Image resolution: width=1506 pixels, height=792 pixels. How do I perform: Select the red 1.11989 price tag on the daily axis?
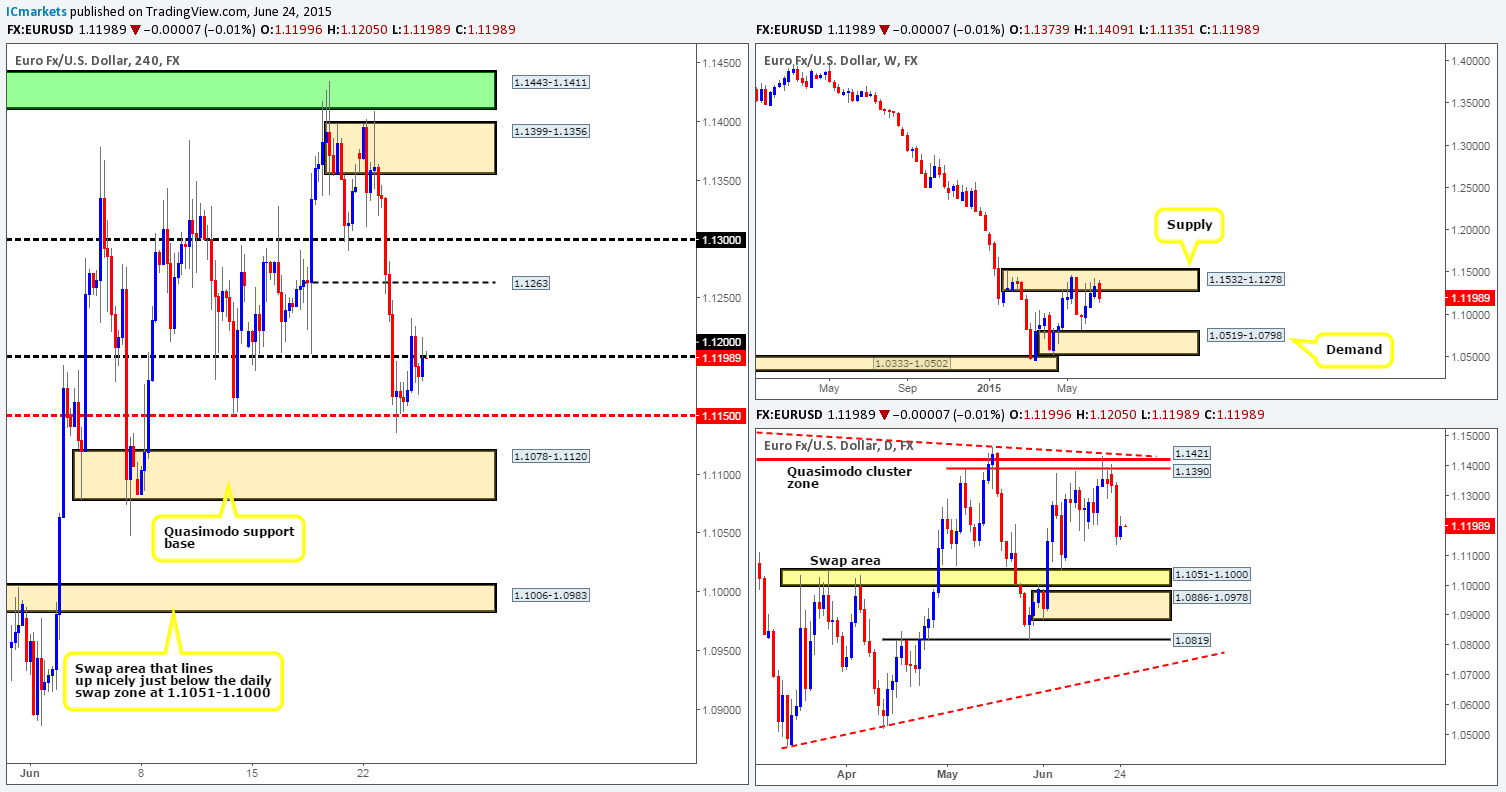[x=1470, y=524]
